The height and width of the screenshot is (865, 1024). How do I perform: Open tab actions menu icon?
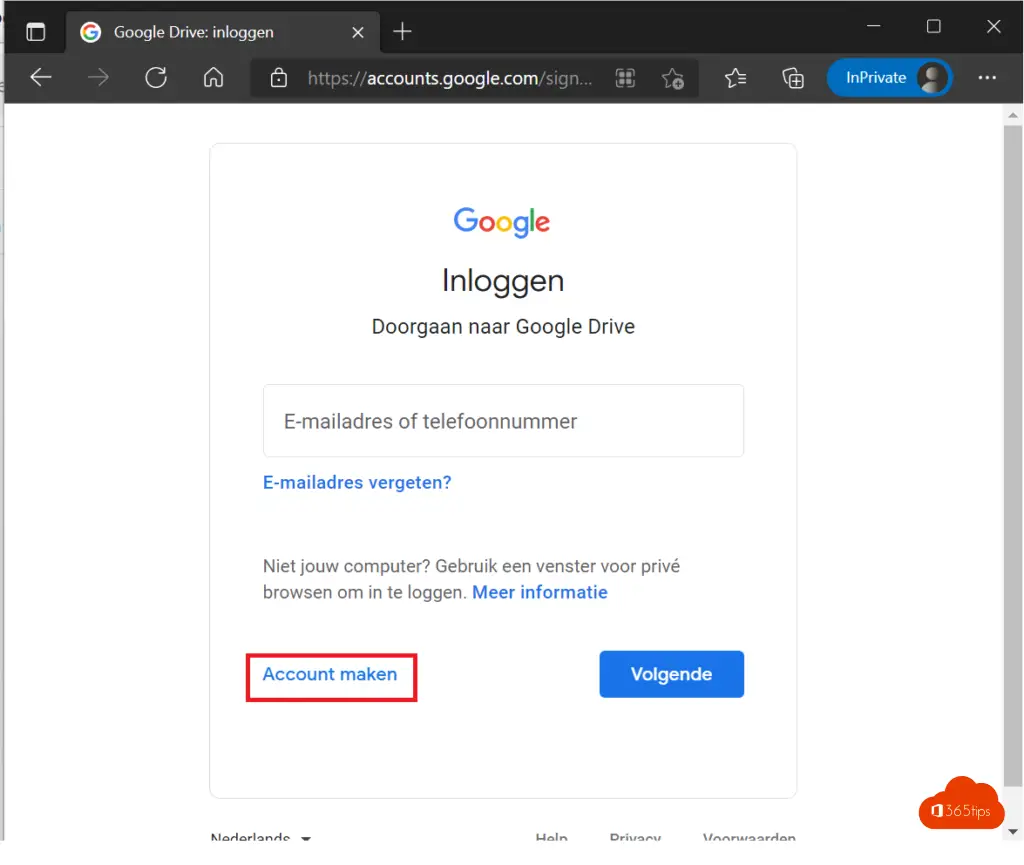pyautogui.click(x=36, y=31)
